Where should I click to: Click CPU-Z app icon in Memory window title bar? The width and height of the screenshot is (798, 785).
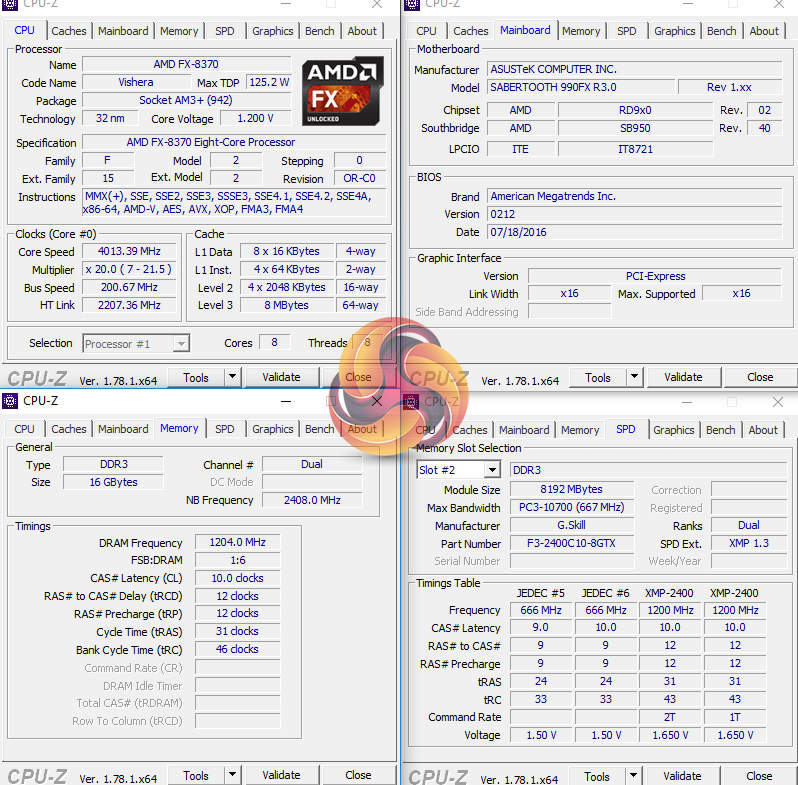[10, 401]
